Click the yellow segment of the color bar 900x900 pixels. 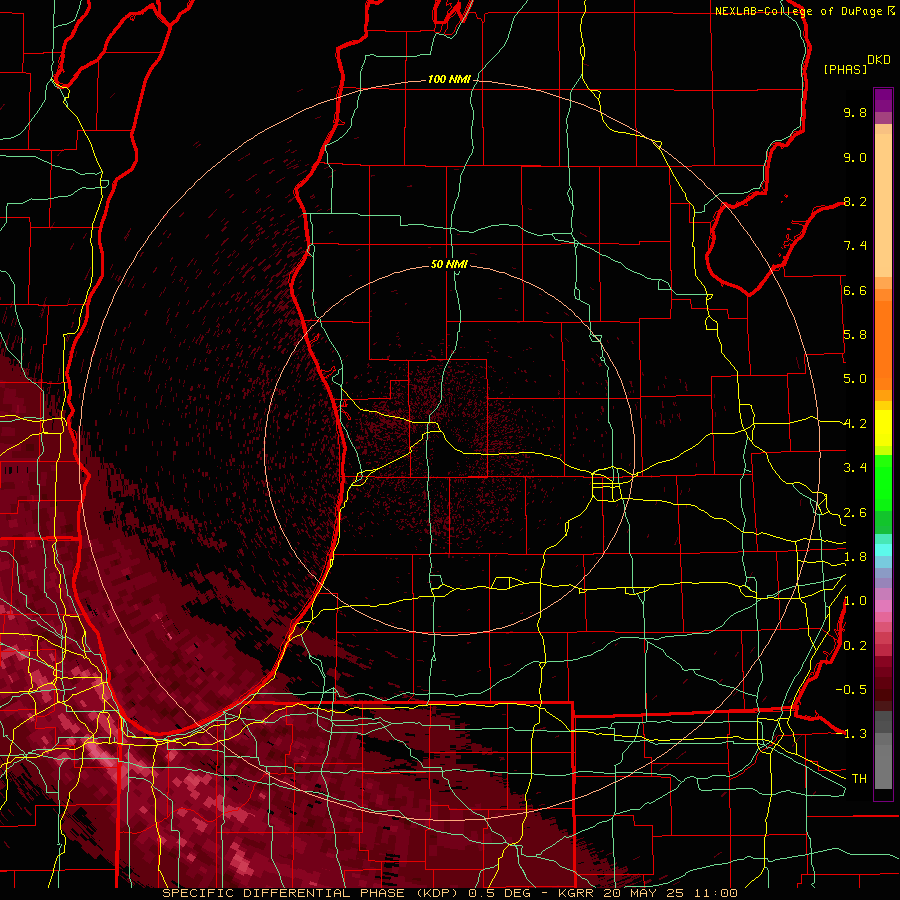[883, 428]
